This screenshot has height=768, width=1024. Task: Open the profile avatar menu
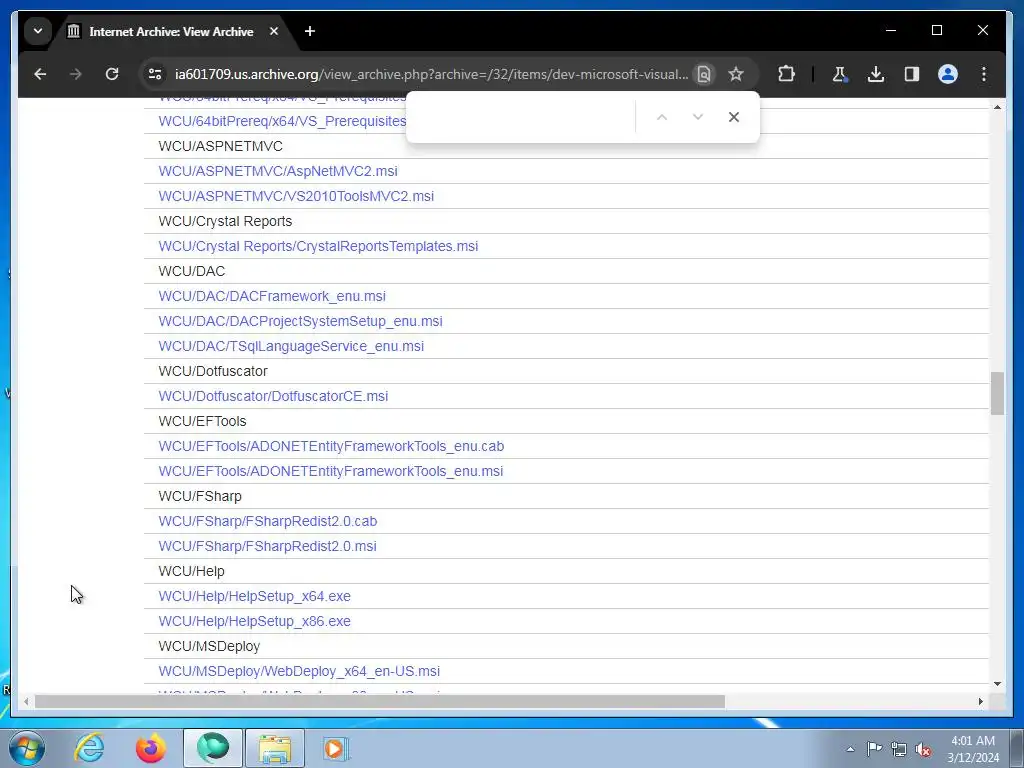tap(948, 74)
